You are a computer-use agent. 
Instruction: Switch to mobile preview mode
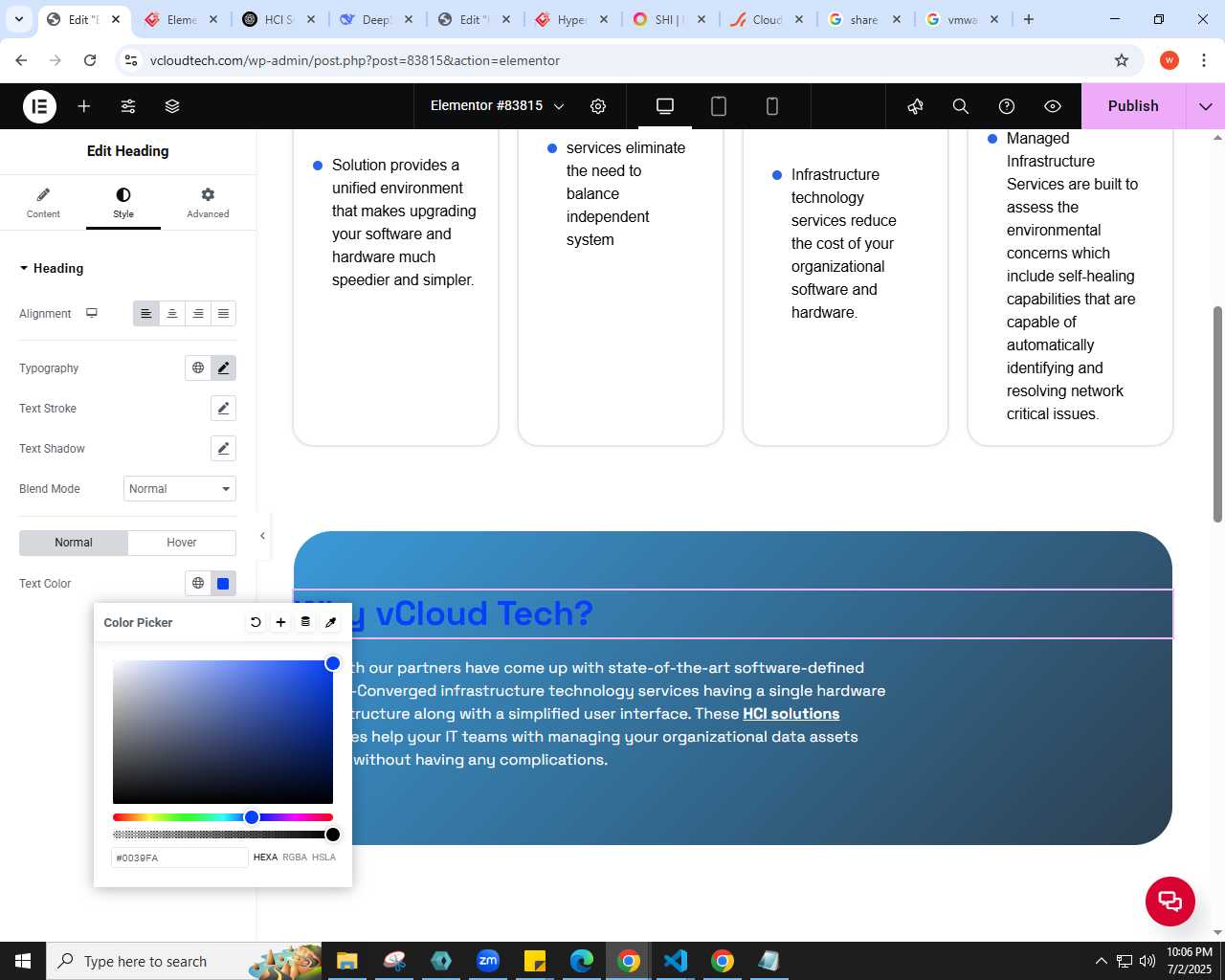pyautogui.click(x=772, y=106)
